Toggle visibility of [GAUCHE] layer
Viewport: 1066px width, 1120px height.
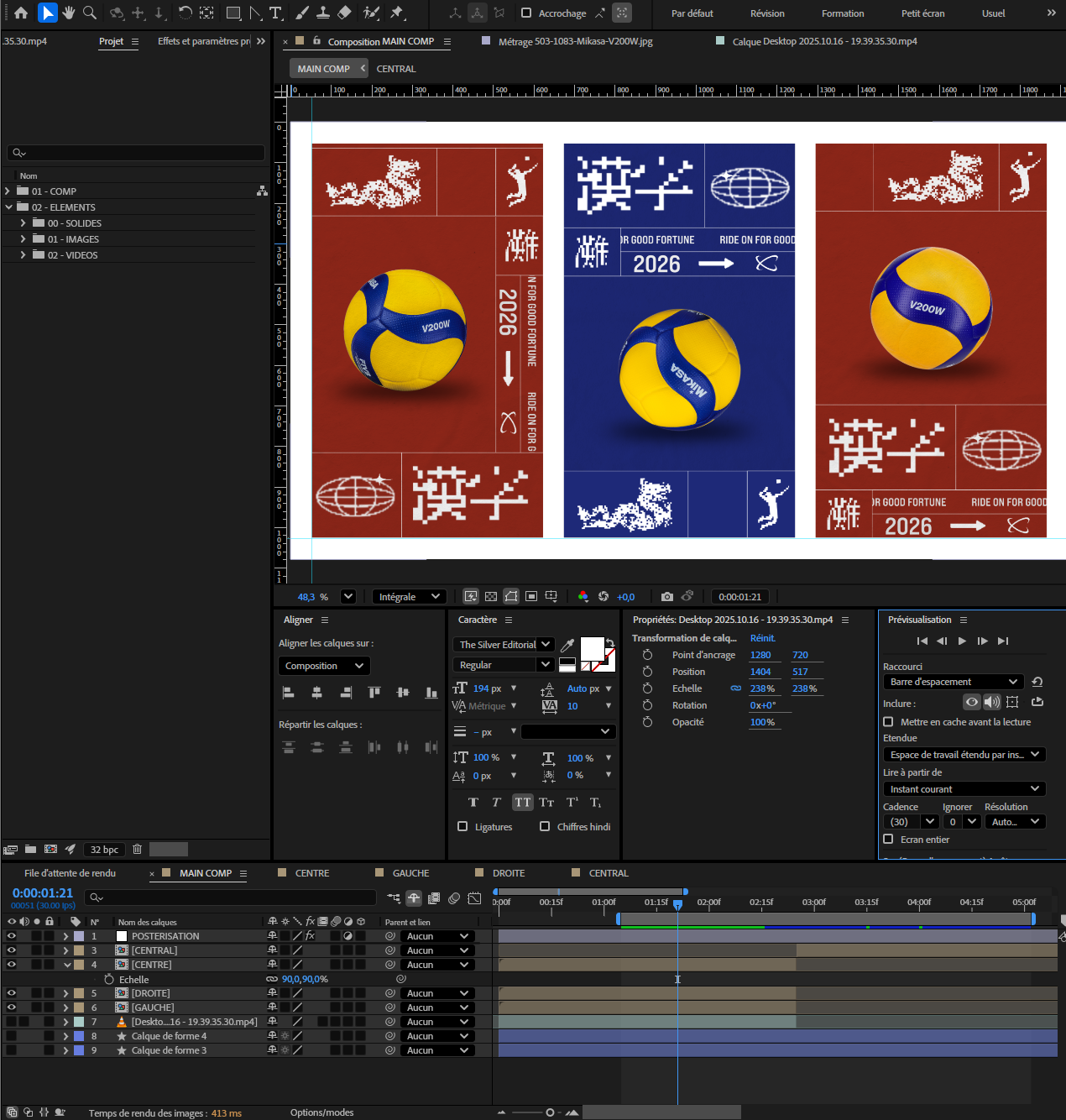tap(12, 1007)
